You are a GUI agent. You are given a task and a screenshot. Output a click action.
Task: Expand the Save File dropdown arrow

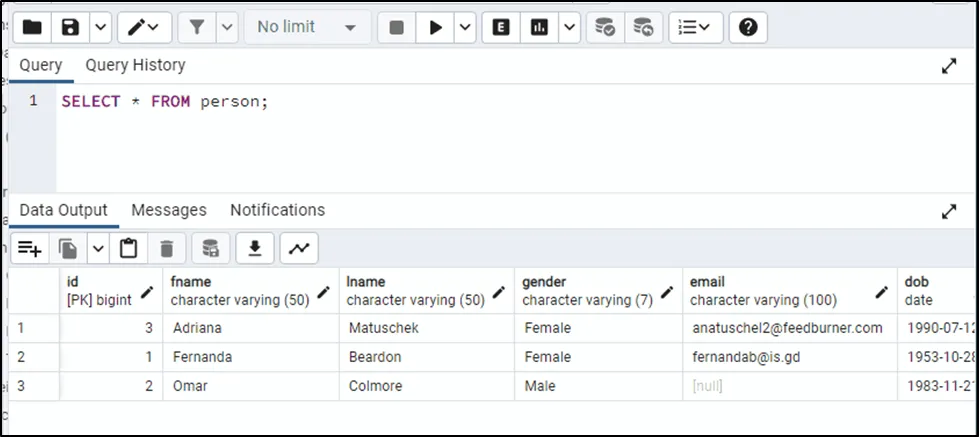pyautogui.click(x=100, y=27)
